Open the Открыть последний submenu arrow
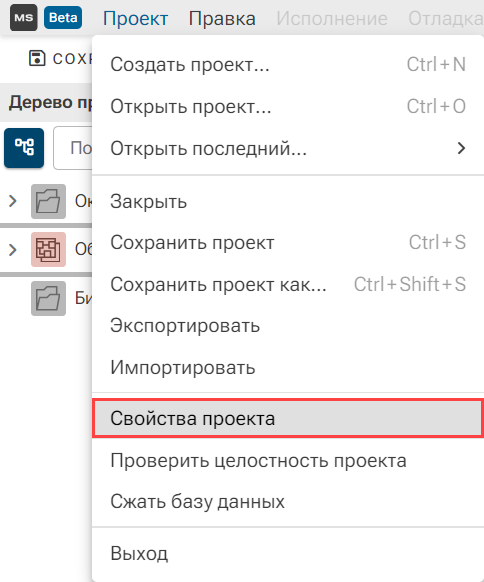The height and width of the screenshot is (582, 484). (461, 148)
